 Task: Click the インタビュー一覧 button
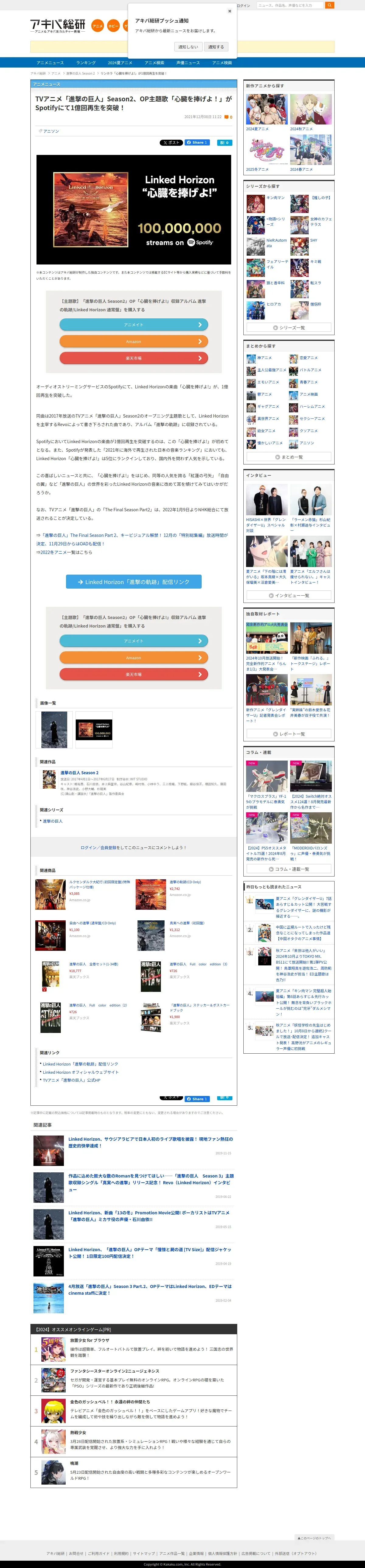[289, 595]
